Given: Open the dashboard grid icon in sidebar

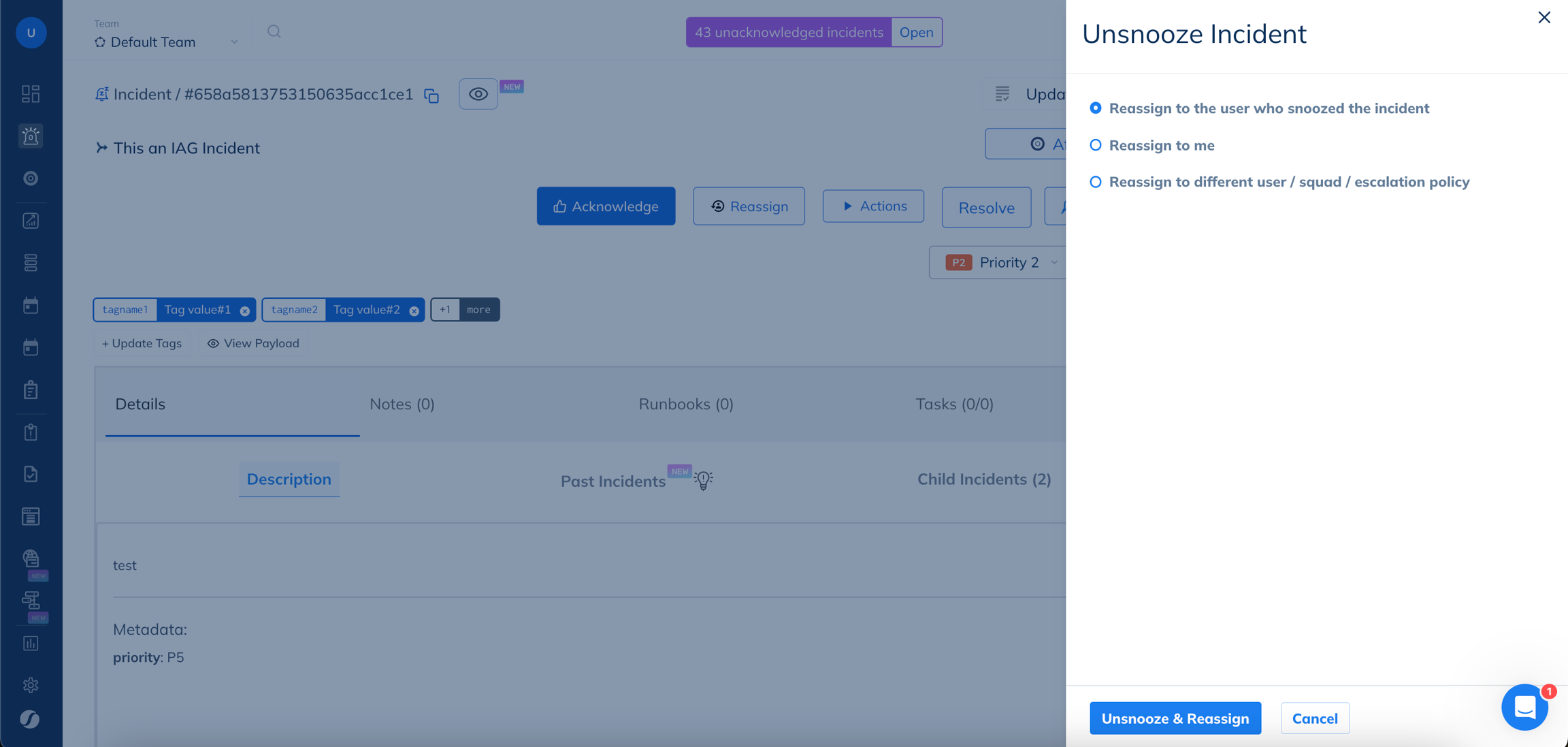Looking at the screenshot, I should [31, 93].
